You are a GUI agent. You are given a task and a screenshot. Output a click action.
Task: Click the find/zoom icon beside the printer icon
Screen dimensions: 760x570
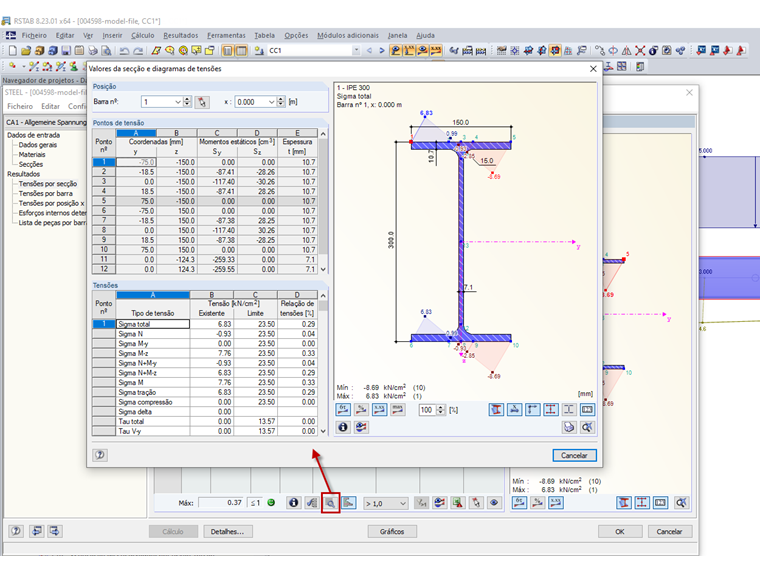click(x=587, y=427)
